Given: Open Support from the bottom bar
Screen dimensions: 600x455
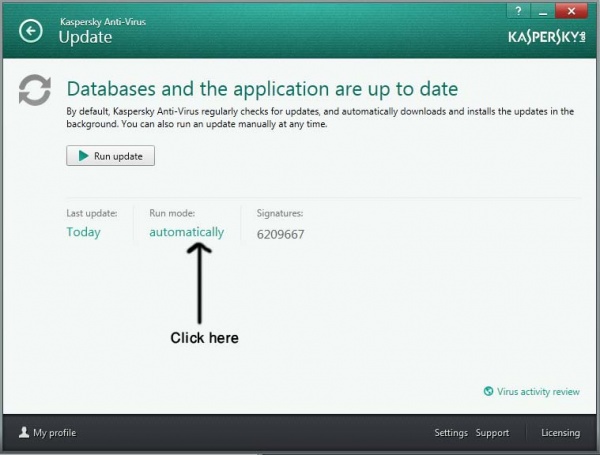Looking at the screenshot, I should click(x=492, y=433).
